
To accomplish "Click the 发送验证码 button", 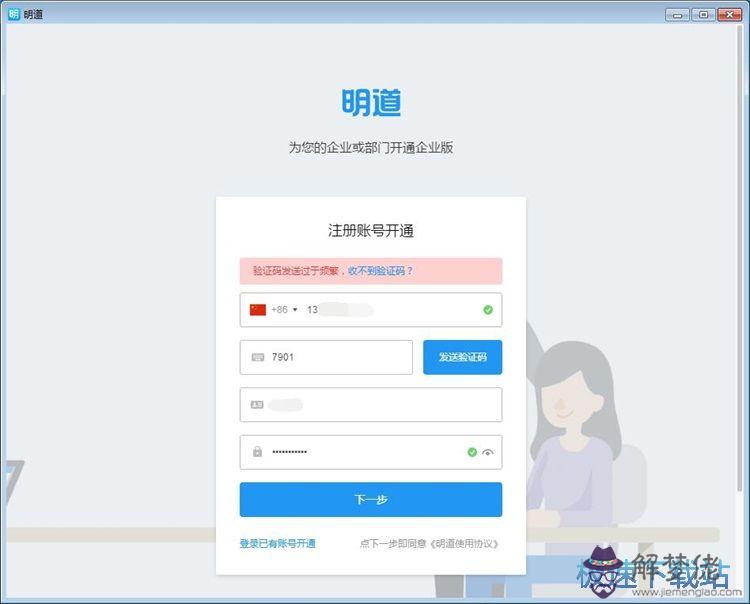I will [463, 357].
